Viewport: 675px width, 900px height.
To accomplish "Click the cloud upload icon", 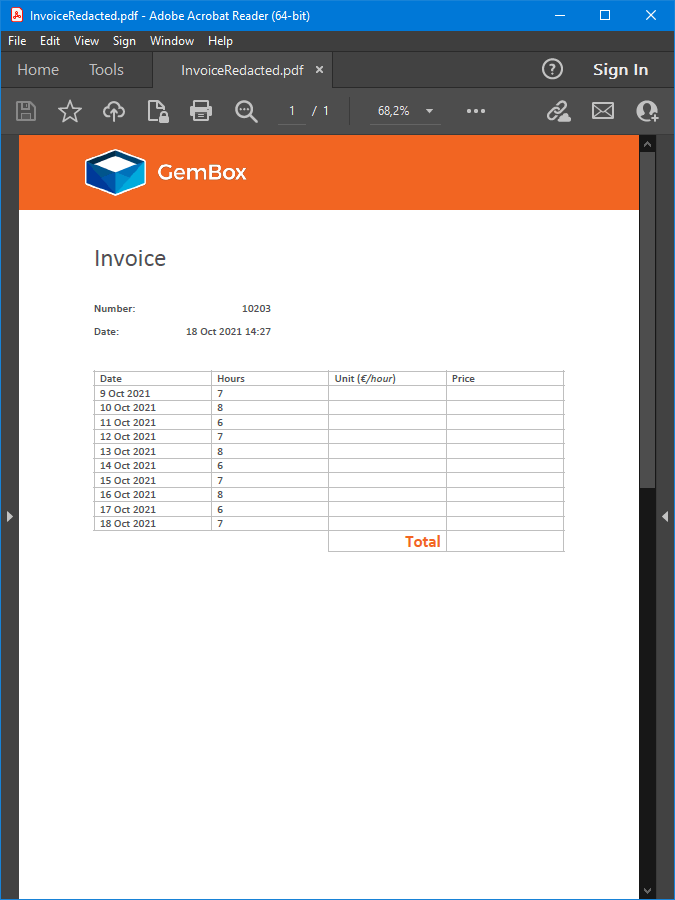I will coord(114,111).
